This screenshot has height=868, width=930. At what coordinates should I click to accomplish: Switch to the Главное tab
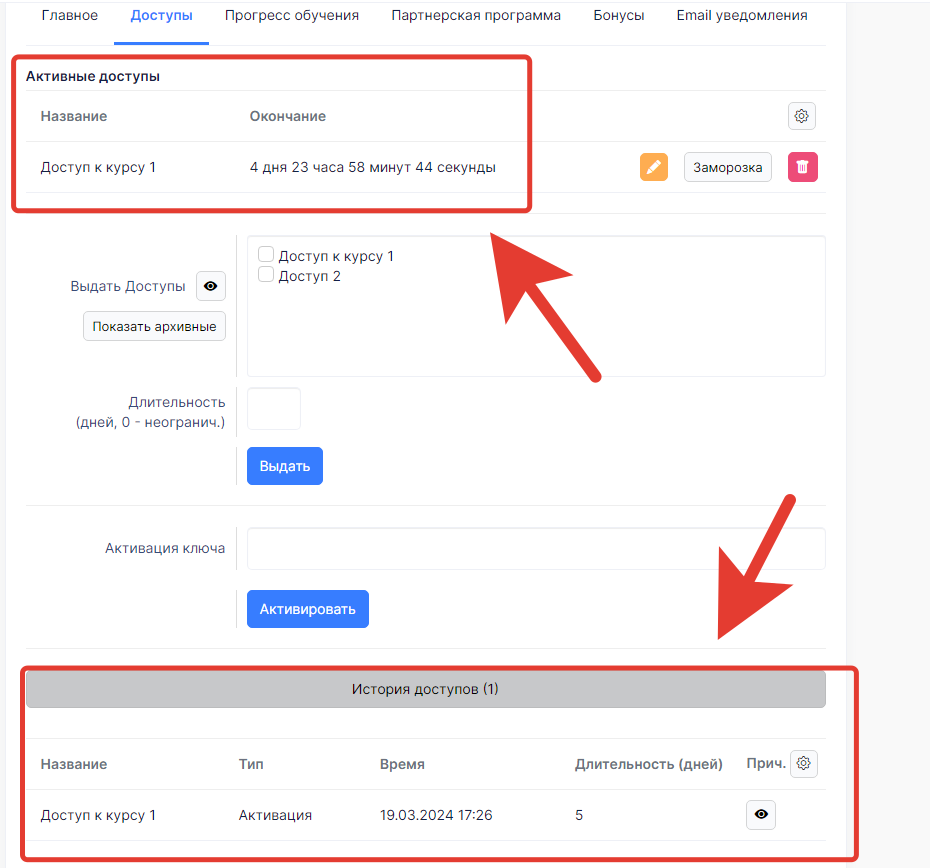[70, 16]
